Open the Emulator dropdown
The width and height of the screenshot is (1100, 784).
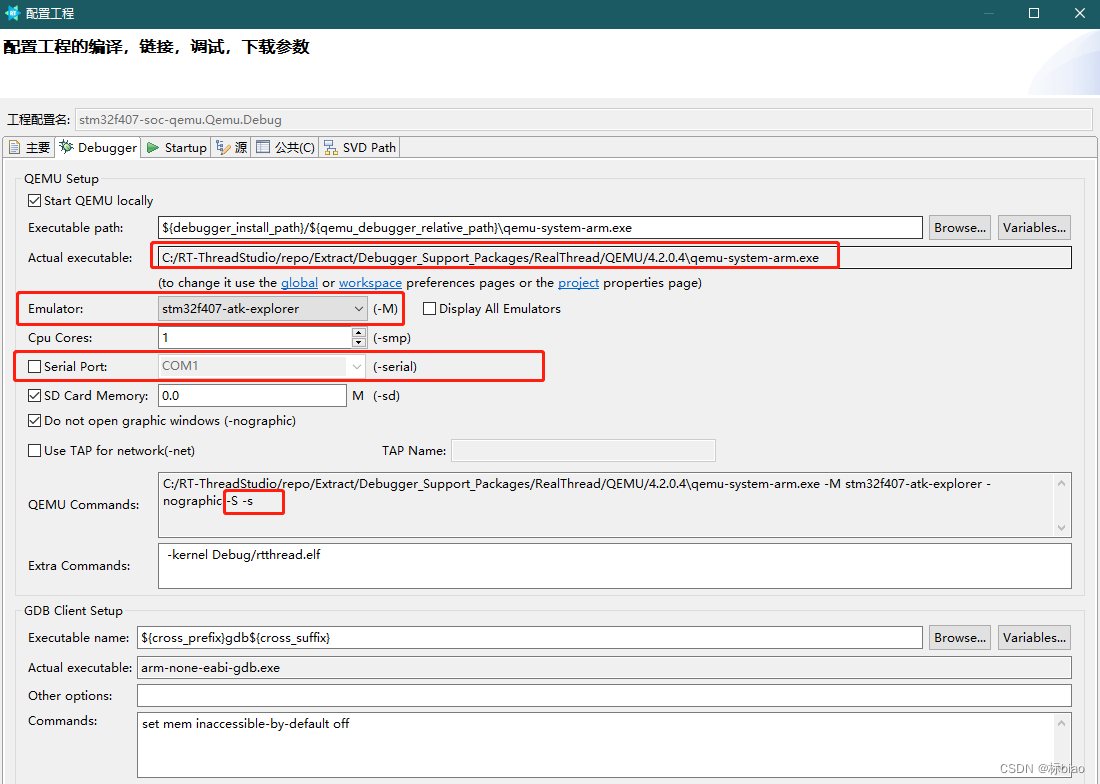click(x=357, y=308)
